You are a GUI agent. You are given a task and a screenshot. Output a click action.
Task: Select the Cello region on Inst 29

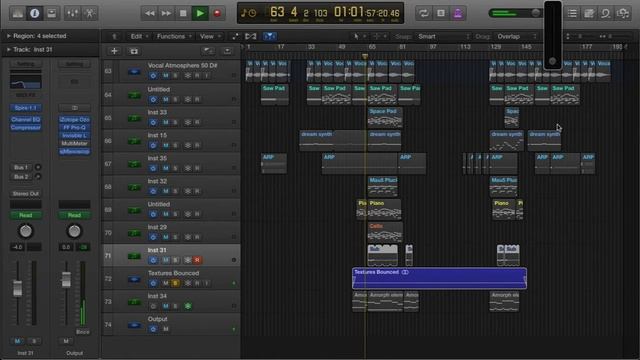[x=385, y=232]
